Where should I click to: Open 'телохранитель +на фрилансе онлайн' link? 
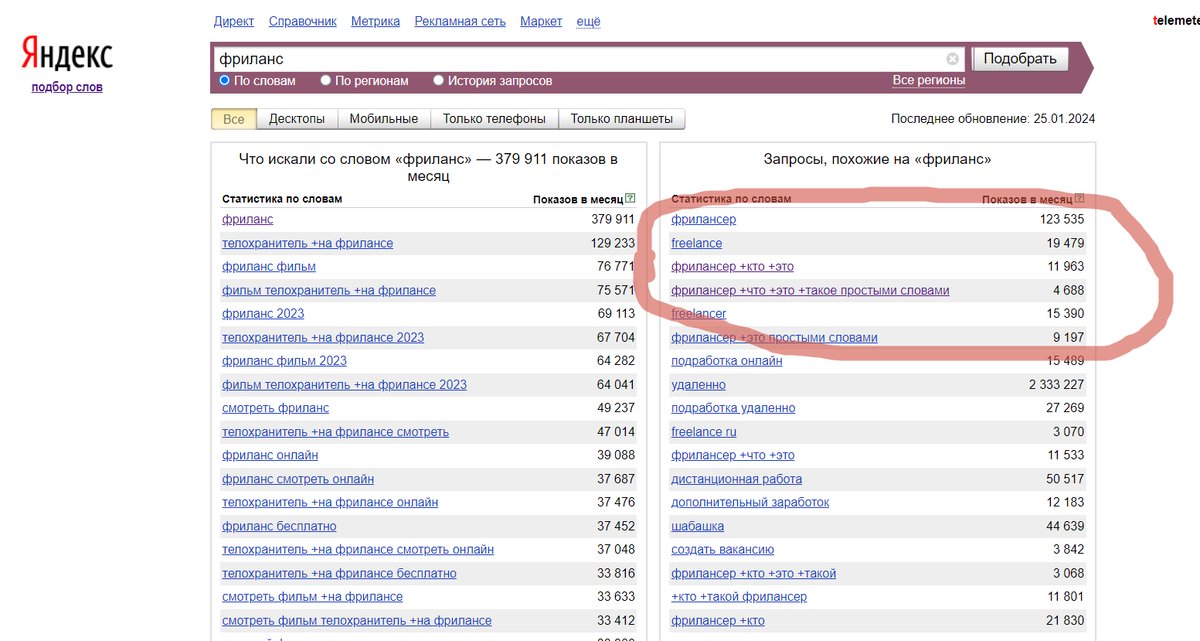[x=330, y=502]
